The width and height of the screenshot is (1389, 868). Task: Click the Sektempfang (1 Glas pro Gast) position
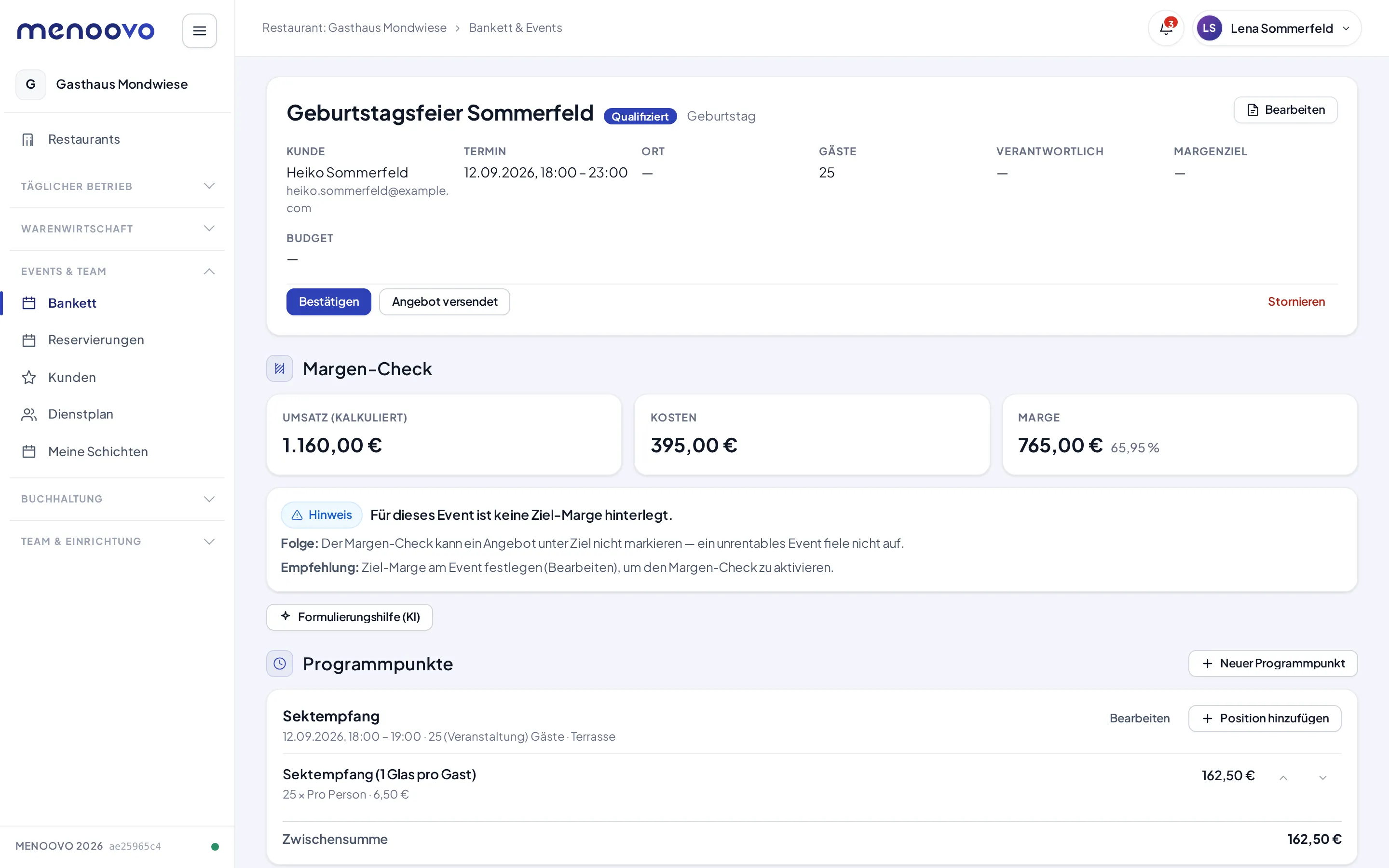coord(379,775)
